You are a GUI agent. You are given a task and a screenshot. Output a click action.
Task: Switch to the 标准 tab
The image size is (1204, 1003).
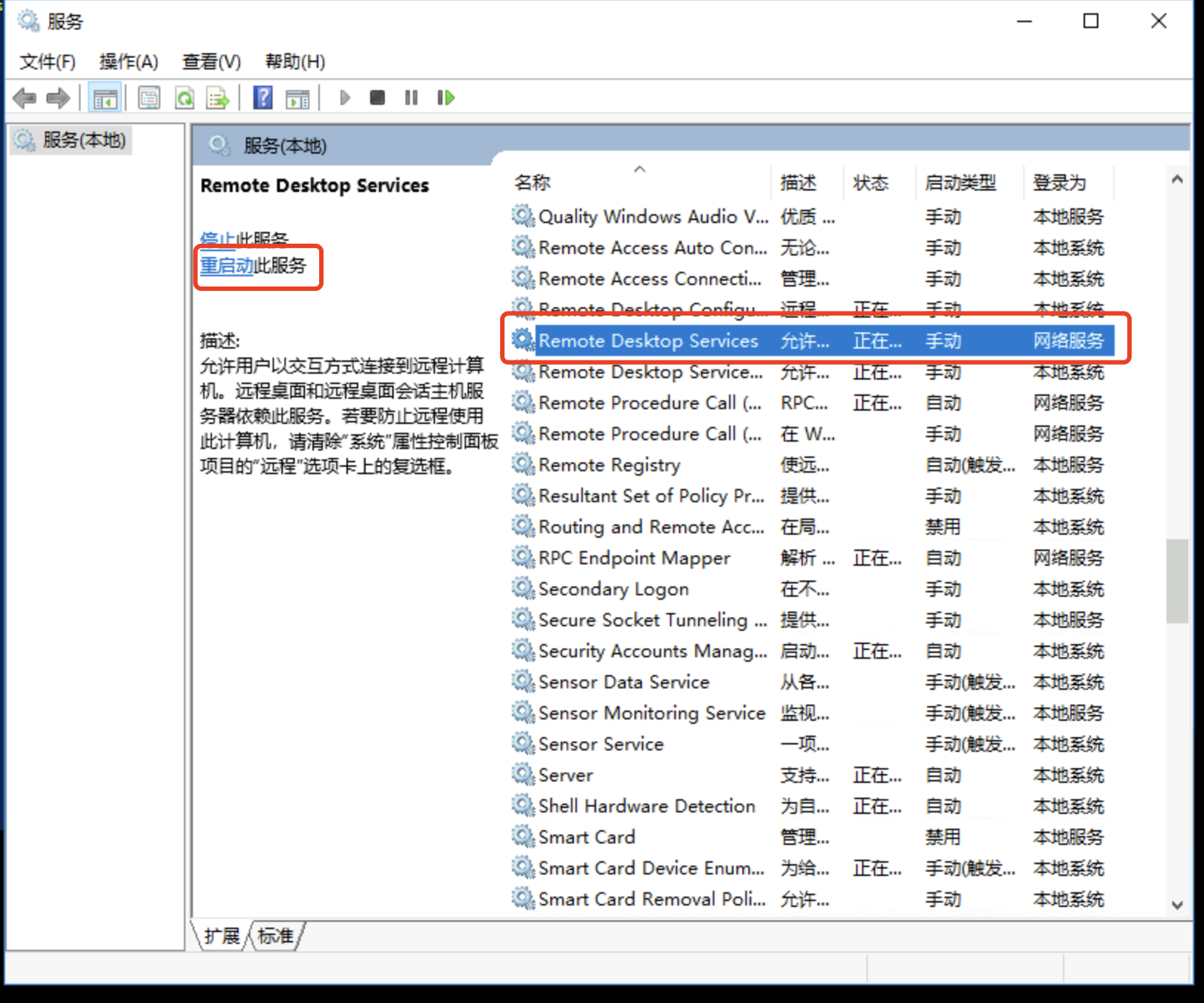tap(276, 936)
